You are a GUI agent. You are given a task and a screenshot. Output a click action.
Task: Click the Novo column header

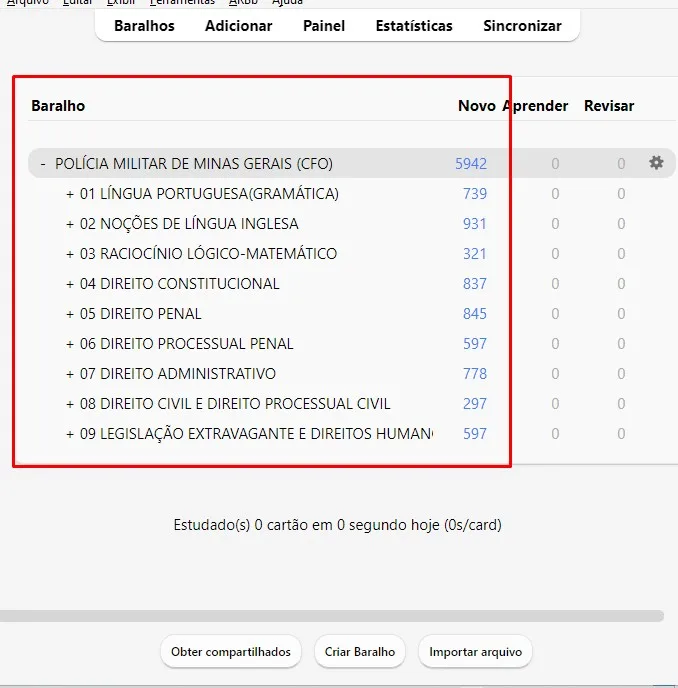click(477, 106)
